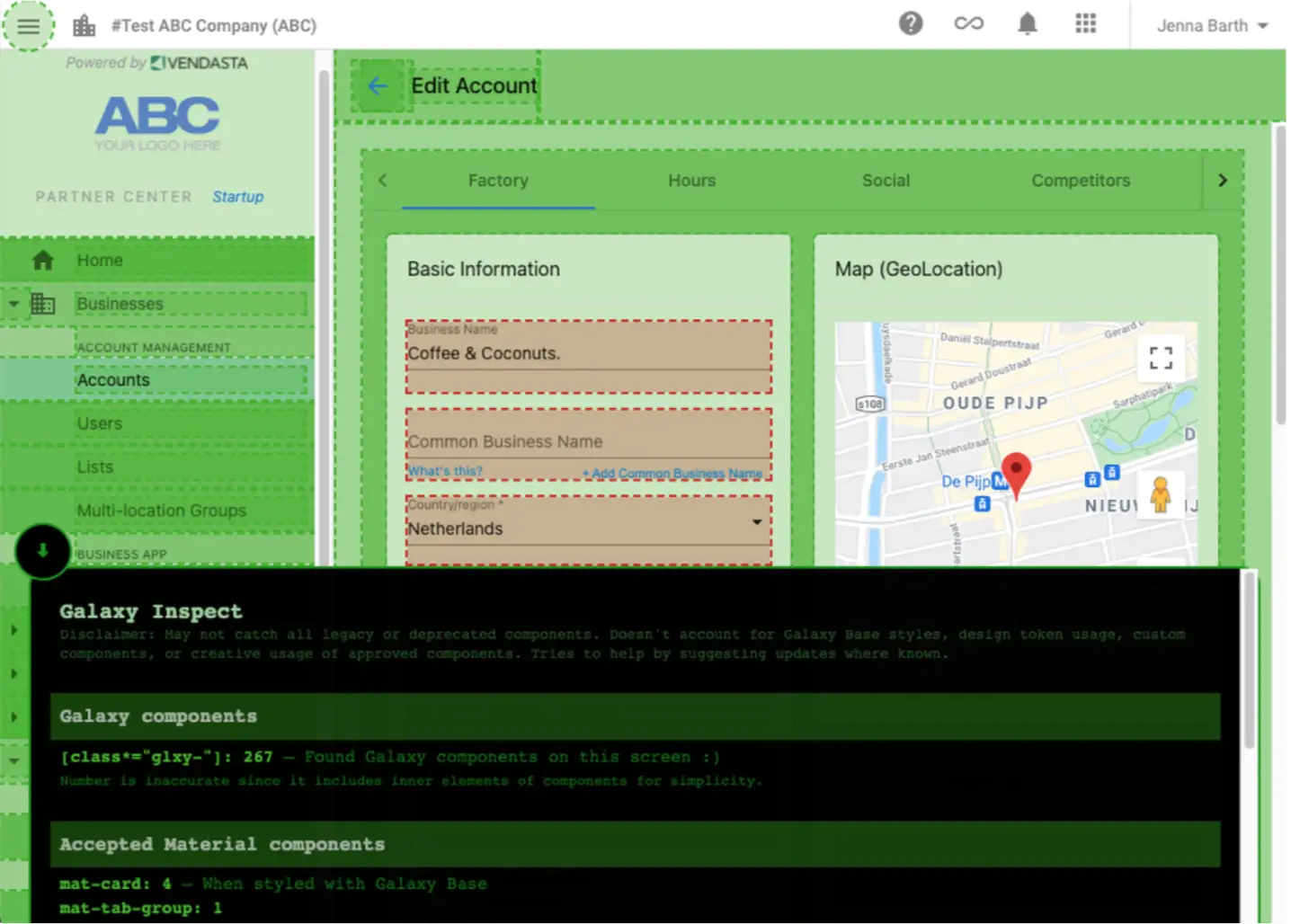Switch to the Social tab

pos(886,180)
